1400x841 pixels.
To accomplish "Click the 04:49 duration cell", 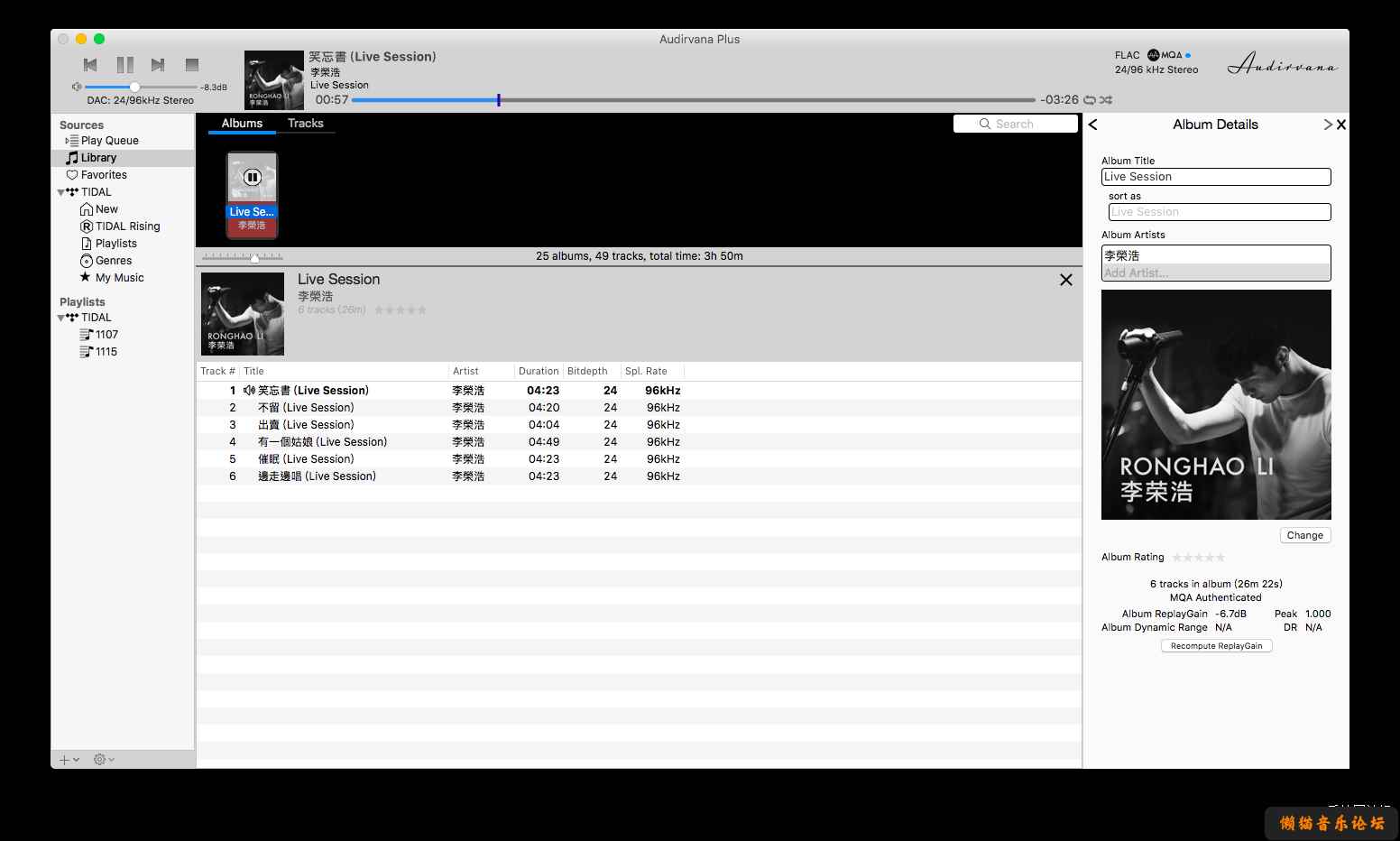I will (x=543, y=442).
